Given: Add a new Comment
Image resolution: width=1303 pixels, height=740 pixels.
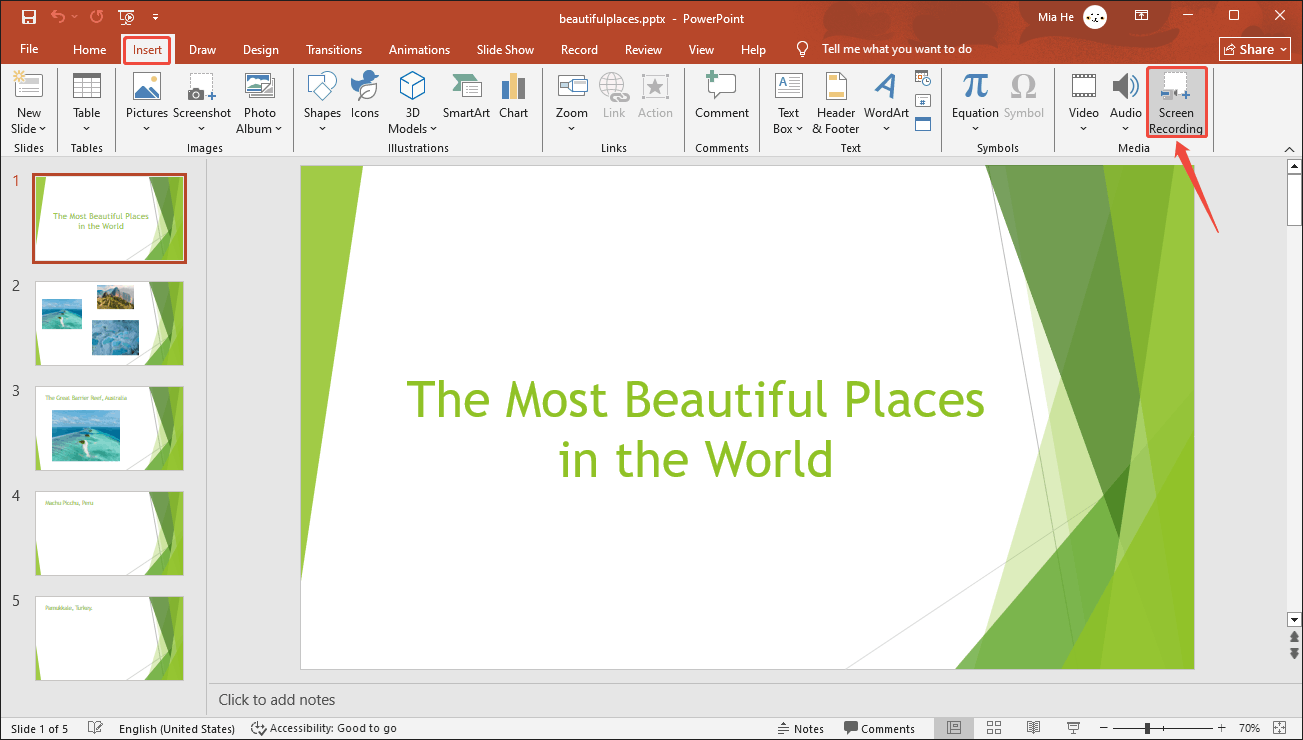Looking at the screenshot, I should coord(721,100).
